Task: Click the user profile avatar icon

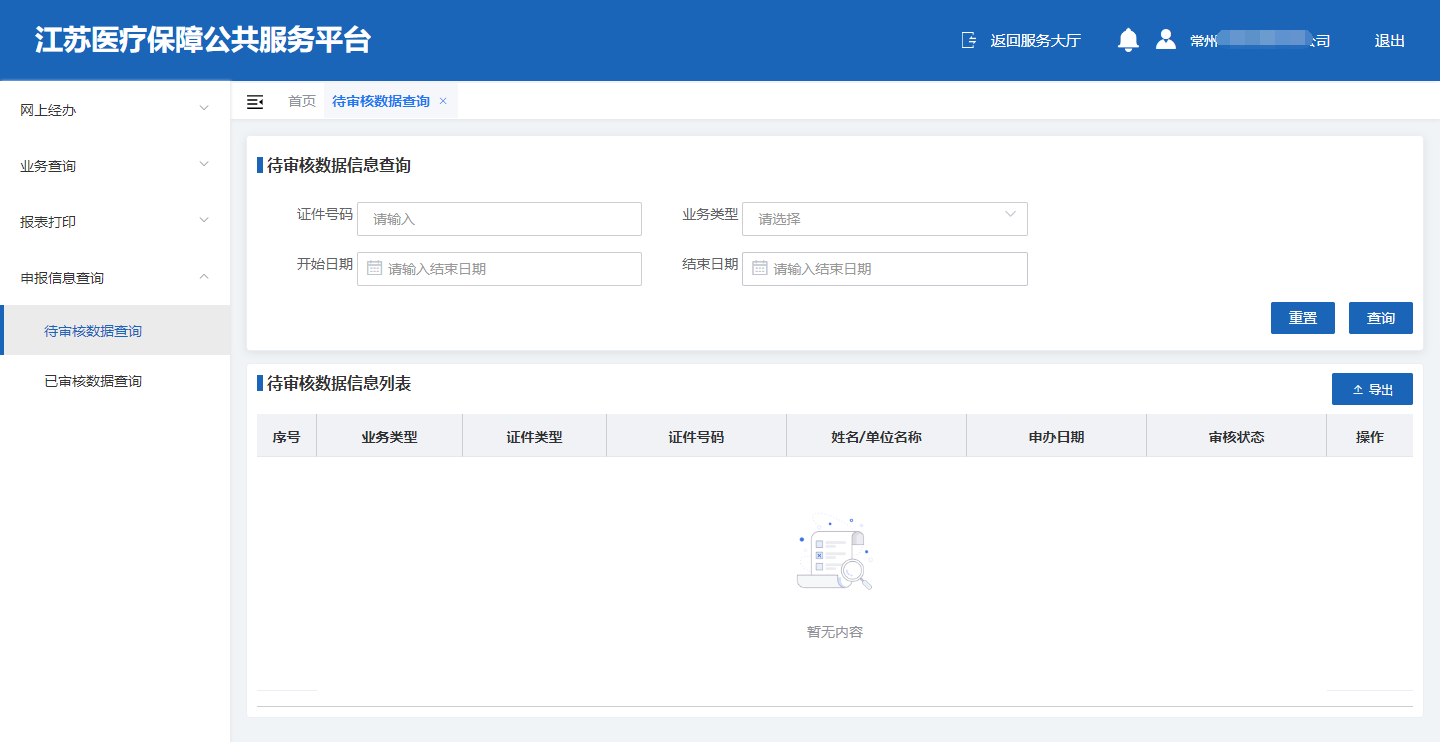Action: [x=1165, y=40]
